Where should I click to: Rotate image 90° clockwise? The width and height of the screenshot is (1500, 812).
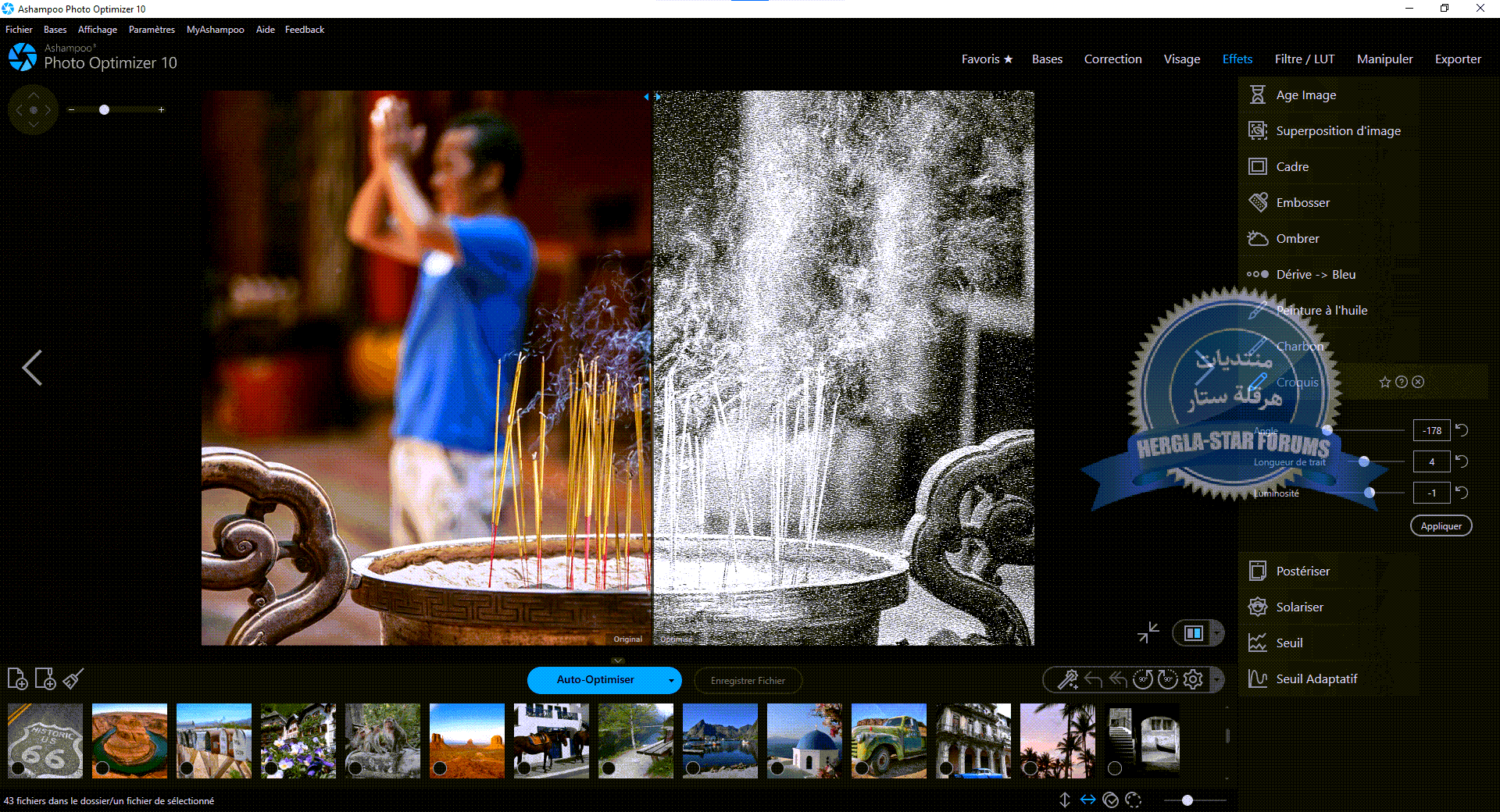coord(1168,680)
